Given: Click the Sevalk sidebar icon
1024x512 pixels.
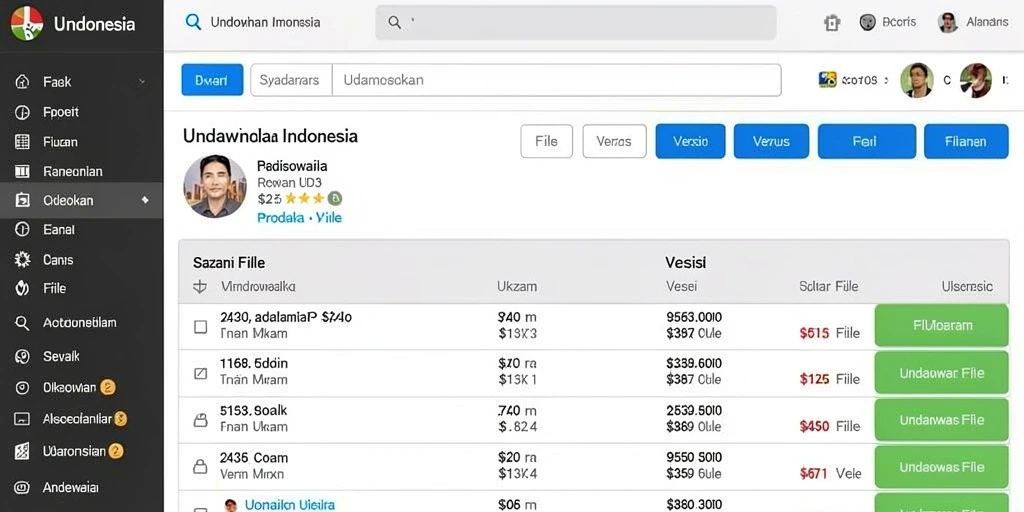Looking at the screenshot, I should pyautogui.click(x=22, y=357).
